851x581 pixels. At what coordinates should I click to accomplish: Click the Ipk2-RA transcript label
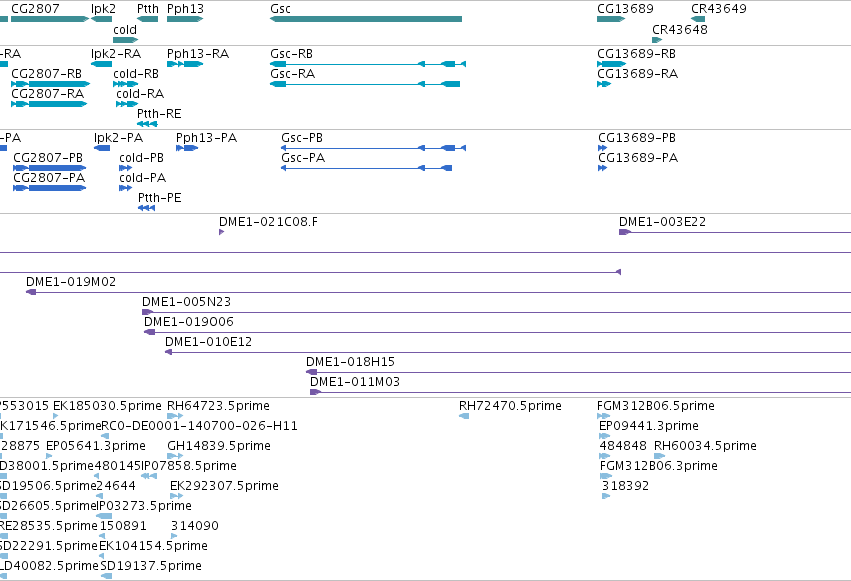point(116,54)
